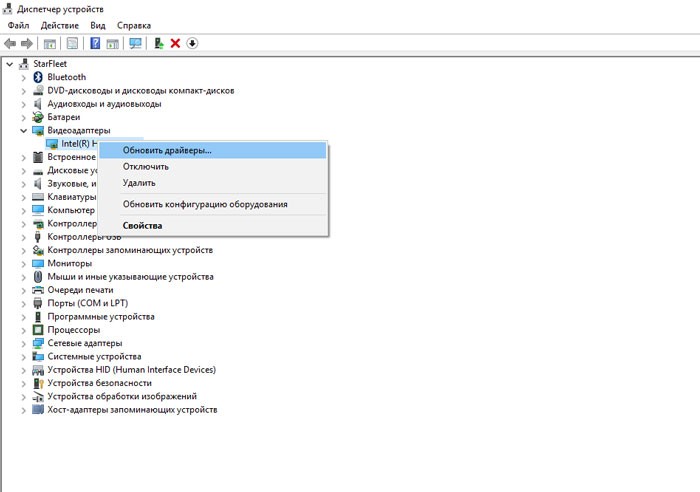
Task: Click the Хост-адаптеры запоминающих устройств icon
Action: (38, 410)
